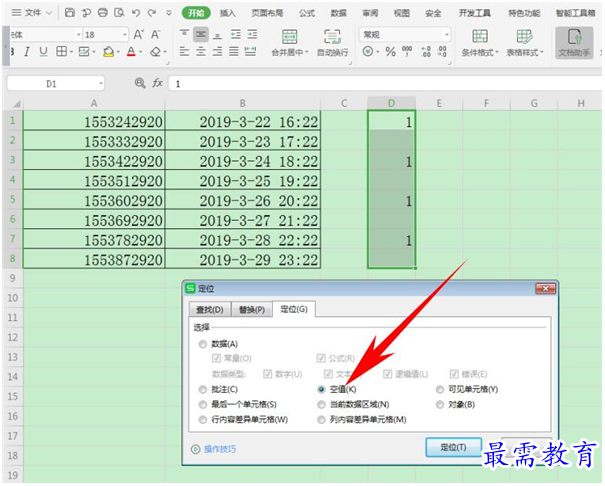Select the 对象(B) radio button
The height and width of the screenshot is (486, 605).
tap(440, 405)
